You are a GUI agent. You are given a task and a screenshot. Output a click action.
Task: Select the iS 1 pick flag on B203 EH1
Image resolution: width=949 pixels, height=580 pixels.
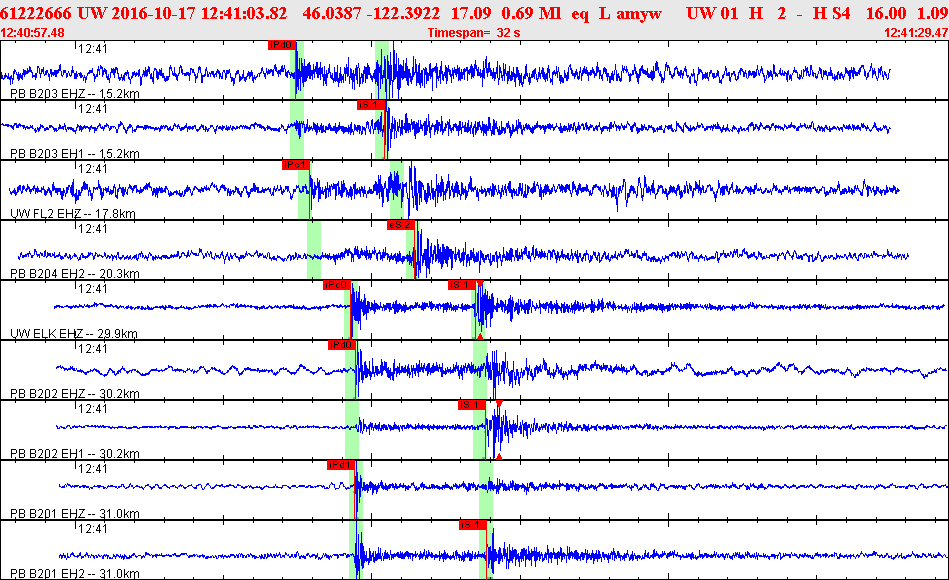click(x=370, y=105)
